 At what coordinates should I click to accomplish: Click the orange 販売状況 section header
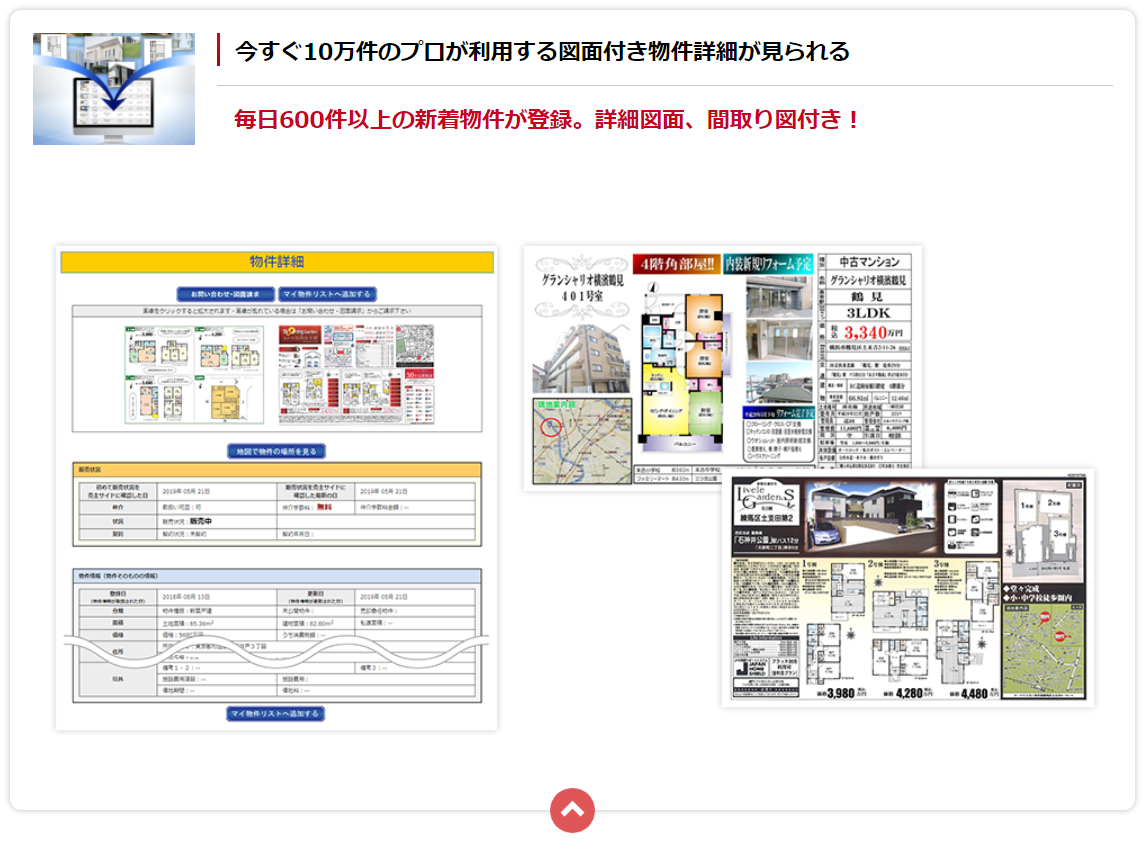277,469
